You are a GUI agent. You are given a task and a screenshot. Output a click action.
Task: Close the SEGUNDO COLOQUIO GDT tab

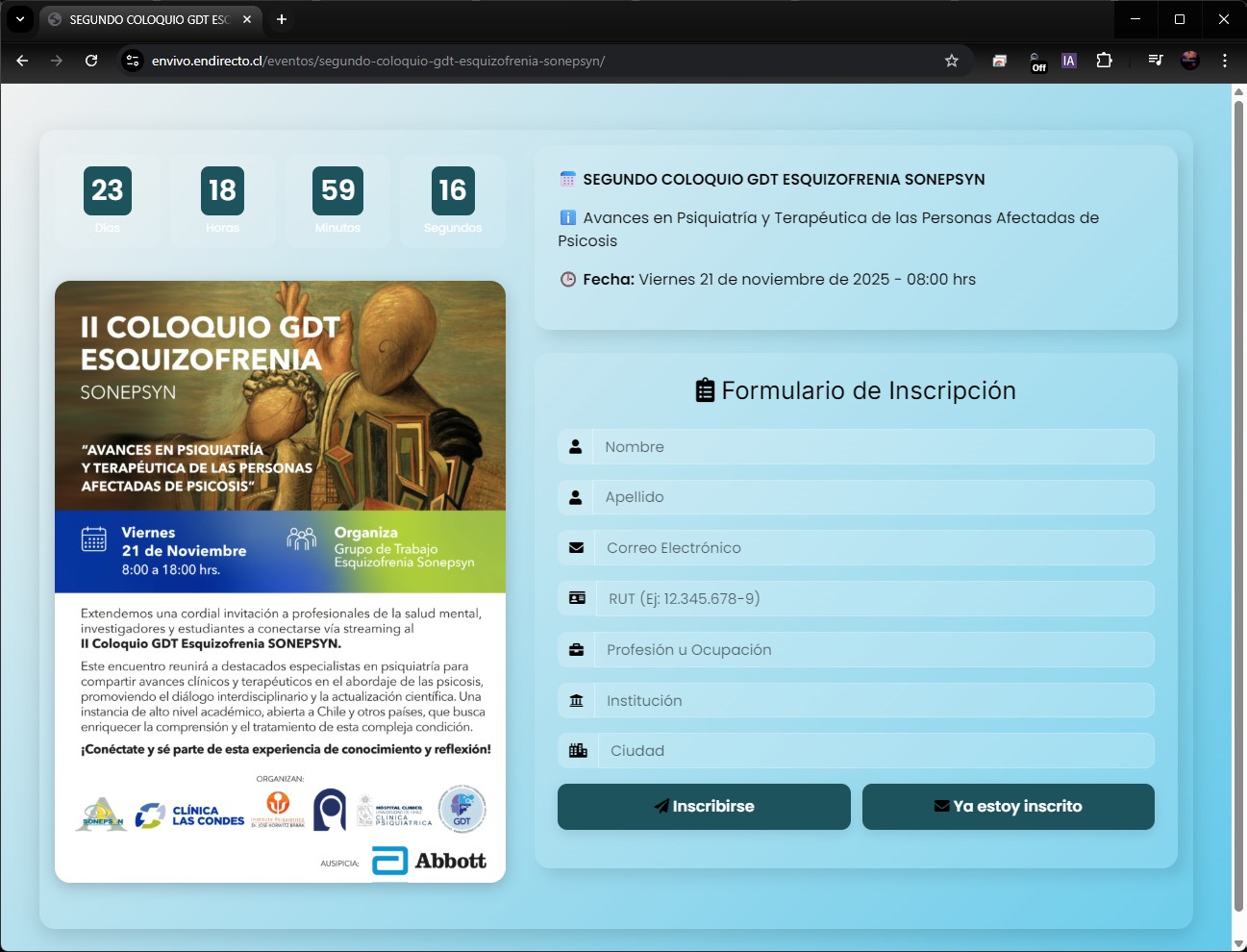[x=247, y=19]
